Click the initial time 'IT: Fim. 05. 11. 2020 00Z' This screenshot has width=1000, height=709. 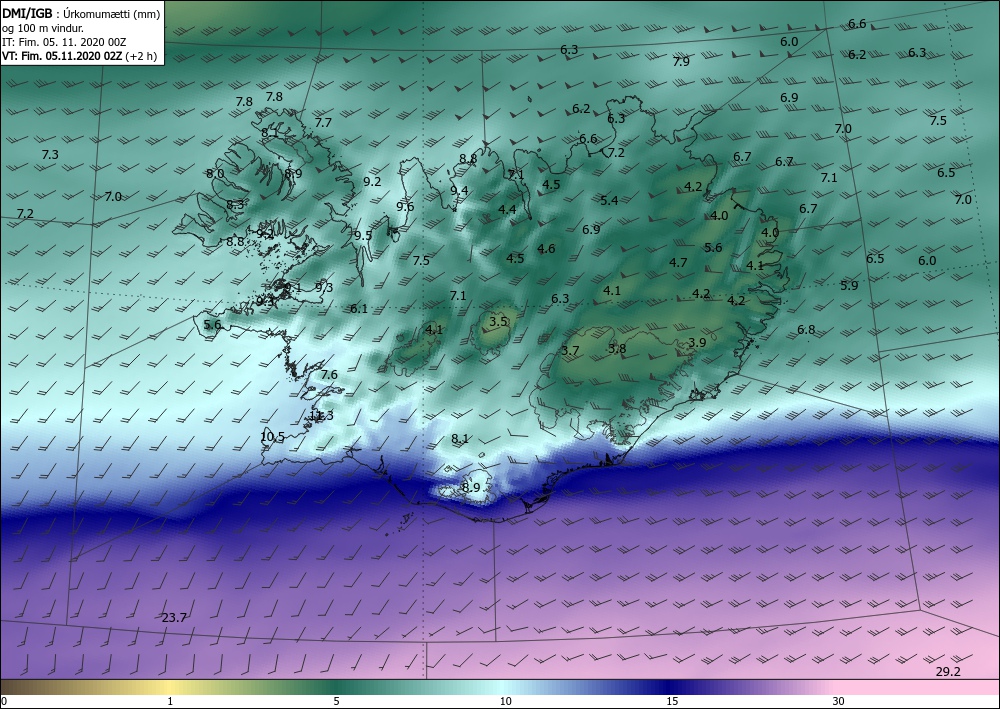point(64,42)
